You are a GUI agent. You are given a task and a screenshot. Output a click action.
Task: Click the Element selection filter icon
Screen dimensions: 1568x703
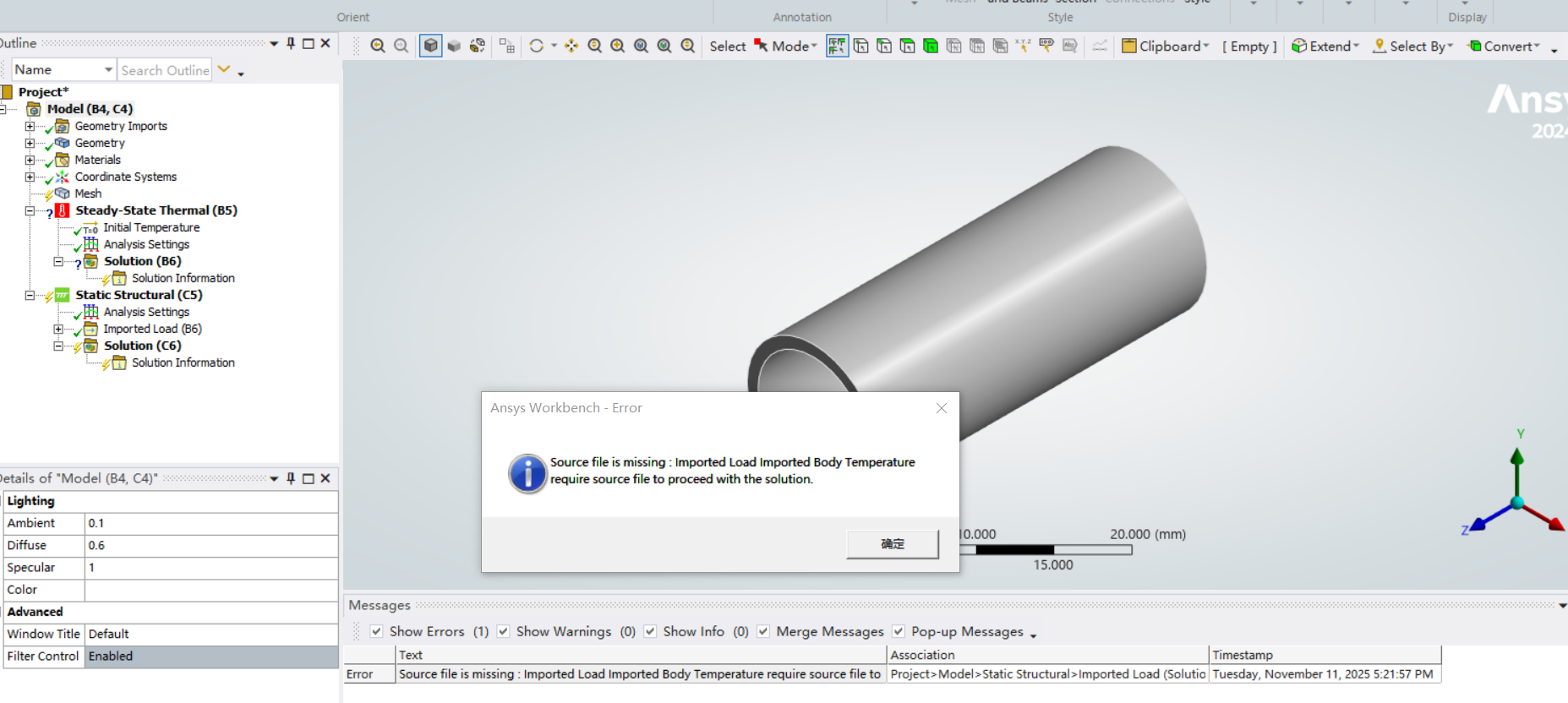coord(1000,46)
